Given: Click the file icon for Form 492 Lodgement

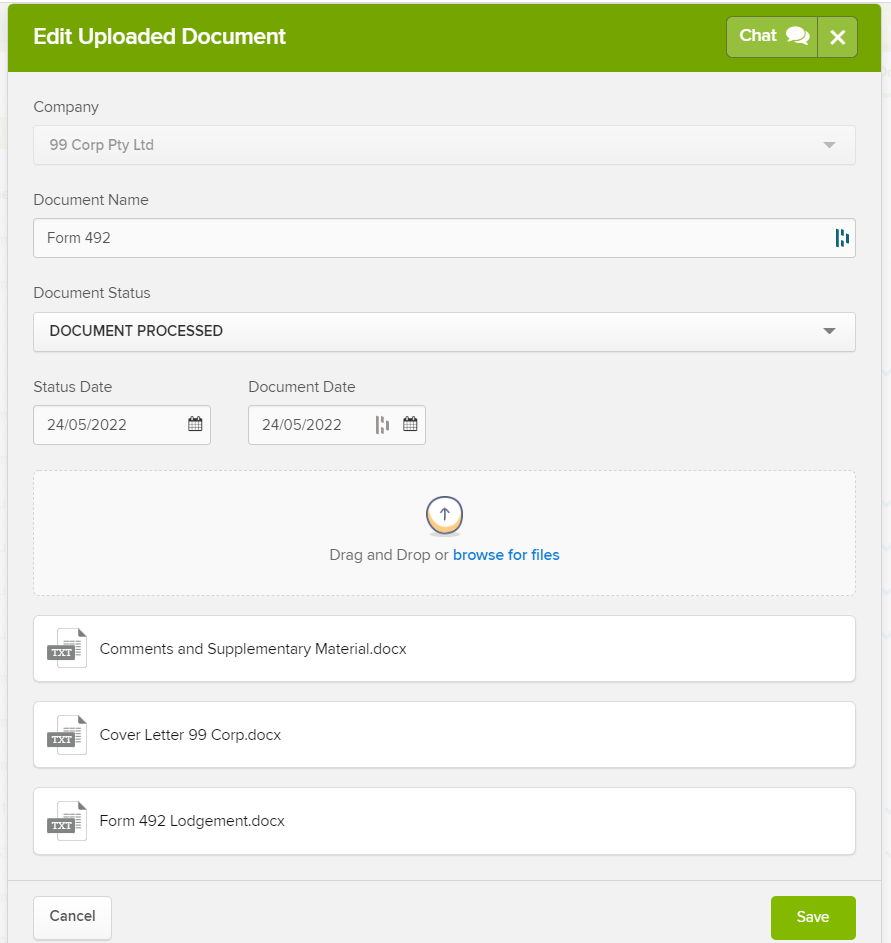Looking at the screenshot, I should pyautogui.click(x=67, y=821).
